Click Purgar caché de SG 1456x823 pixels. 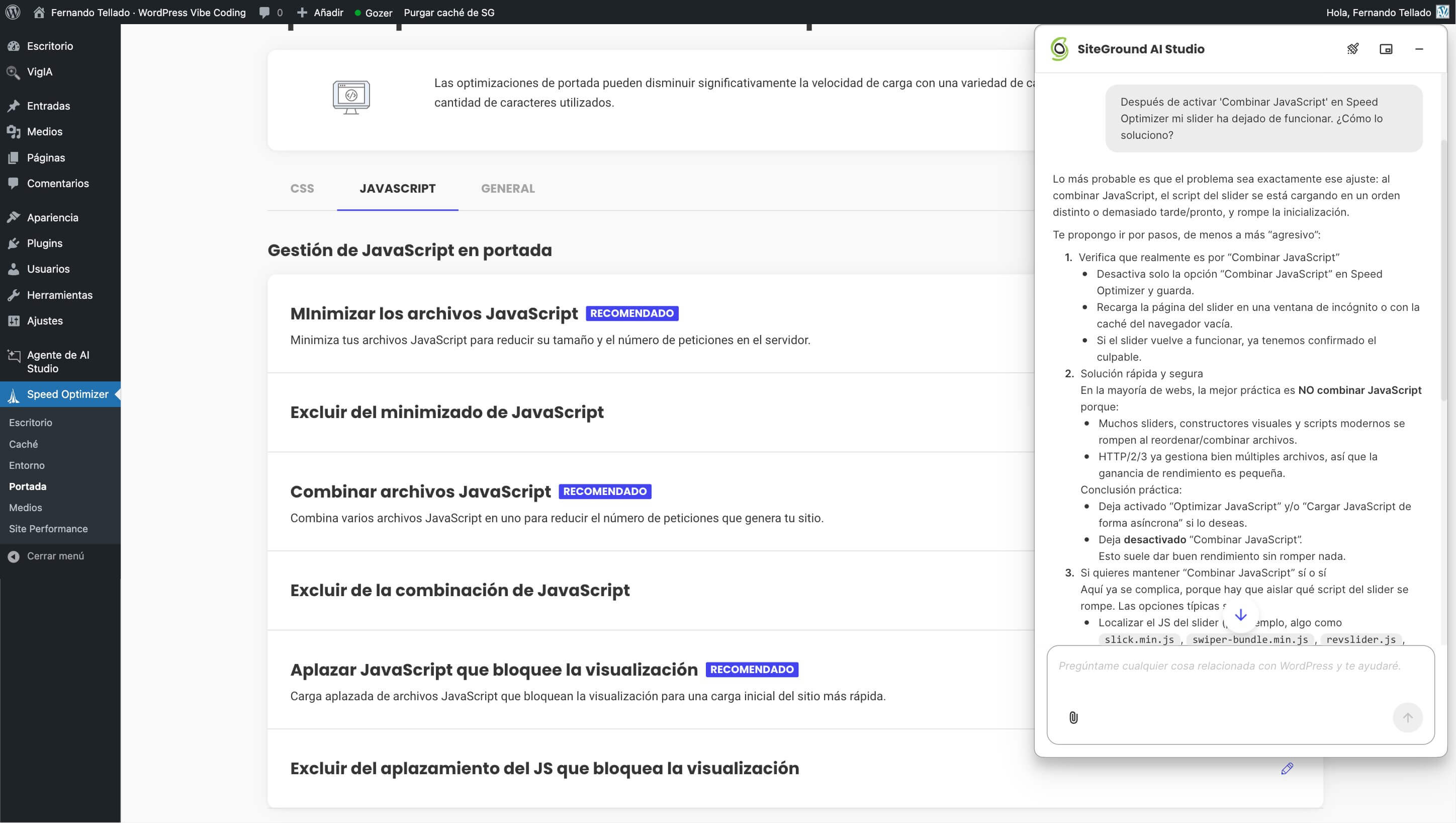click(x=449, y=12)
